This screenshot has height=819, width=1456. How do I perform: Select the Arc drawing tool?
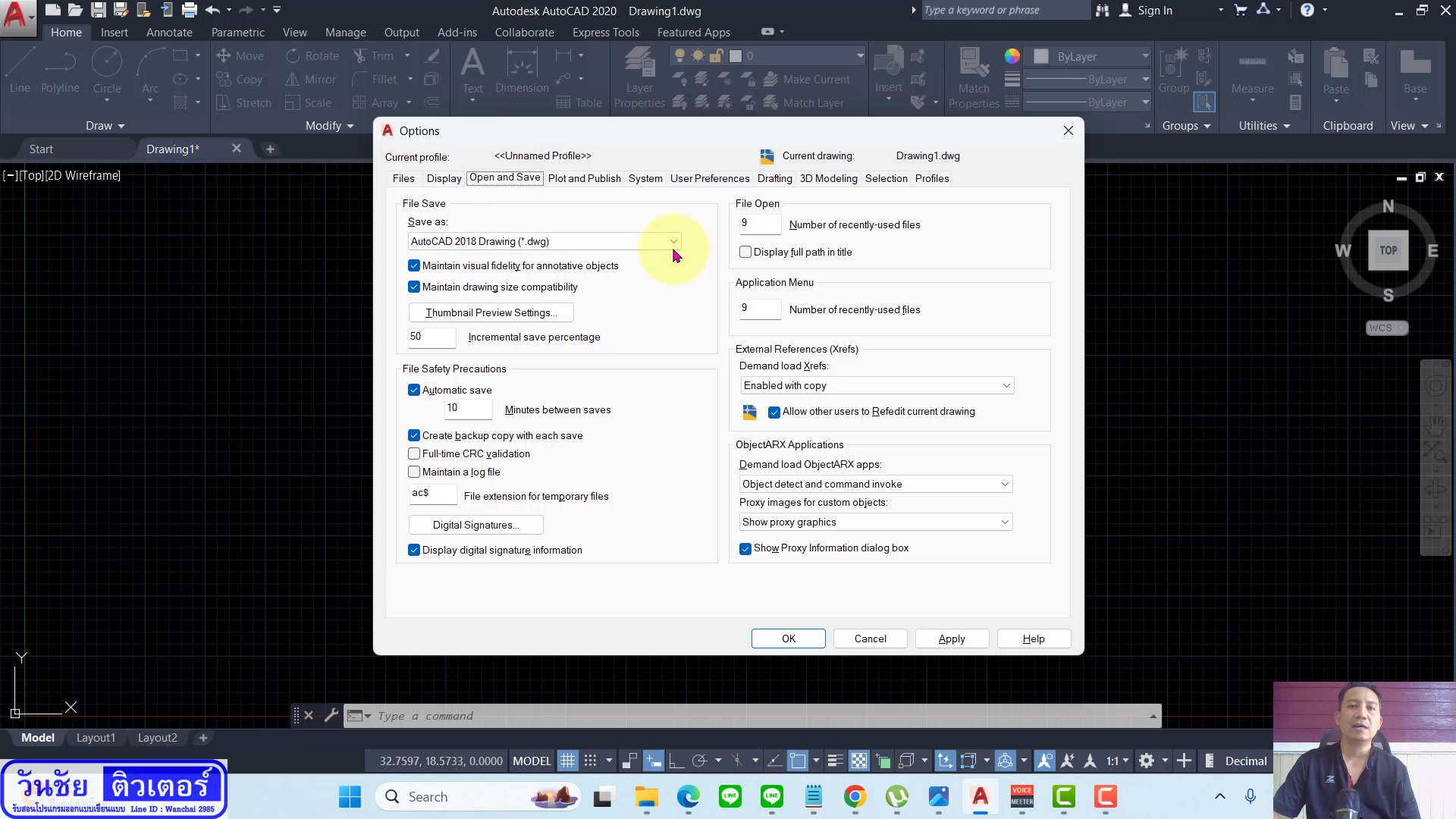150,71
